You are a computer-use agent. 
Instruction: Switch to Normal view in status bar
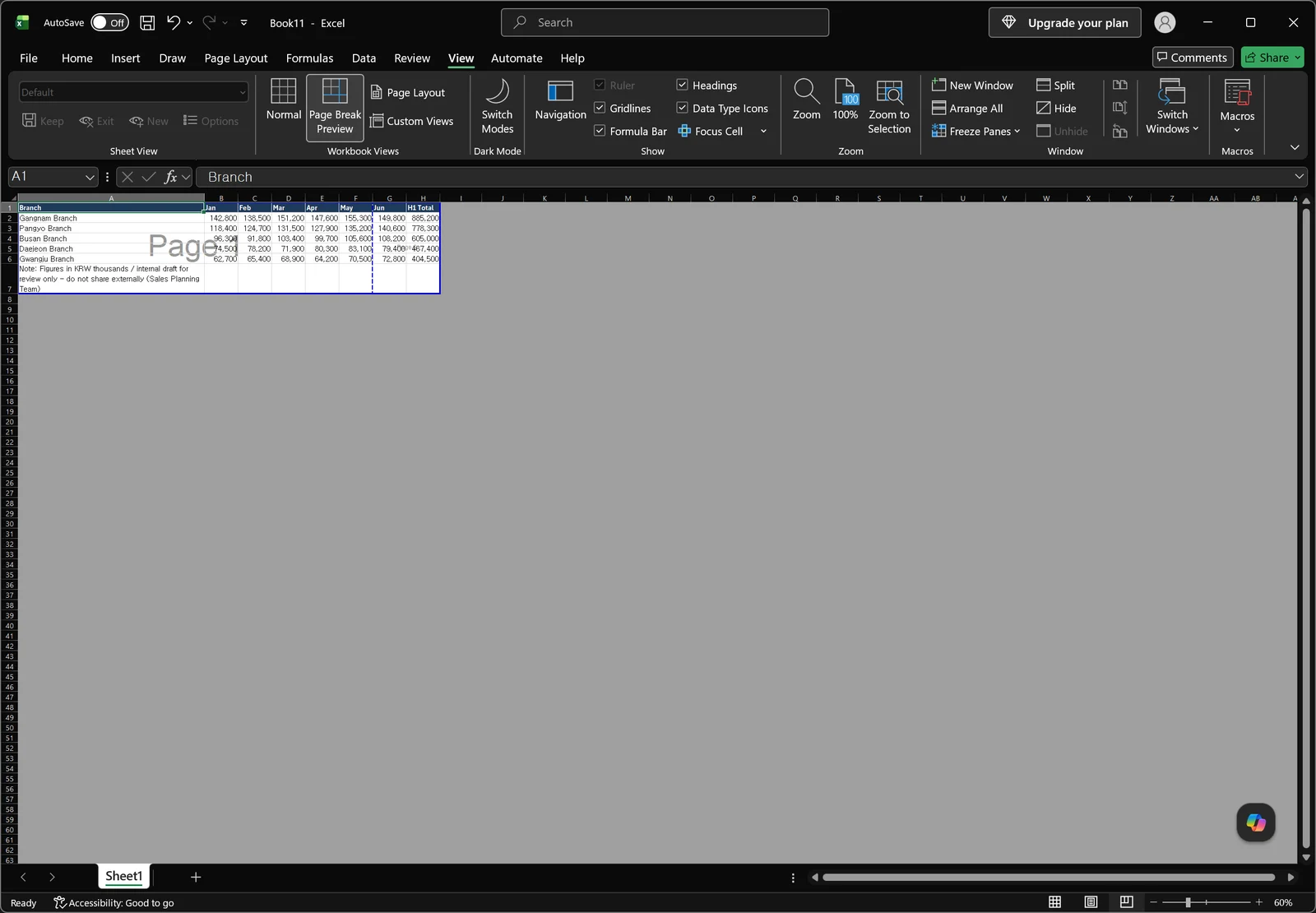tap(1055, 902)
